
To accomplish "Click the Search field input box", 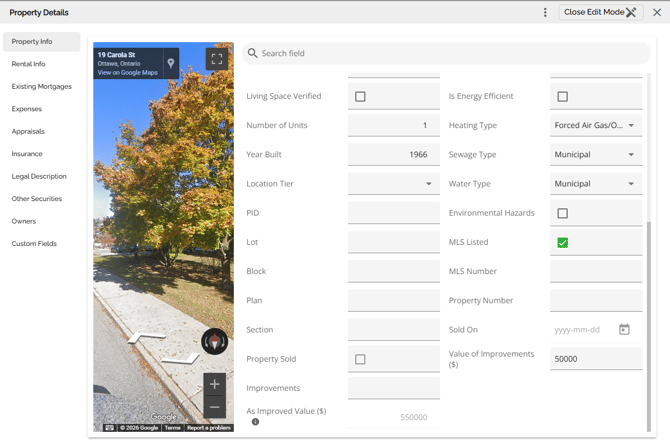I will tap(450, 53).
